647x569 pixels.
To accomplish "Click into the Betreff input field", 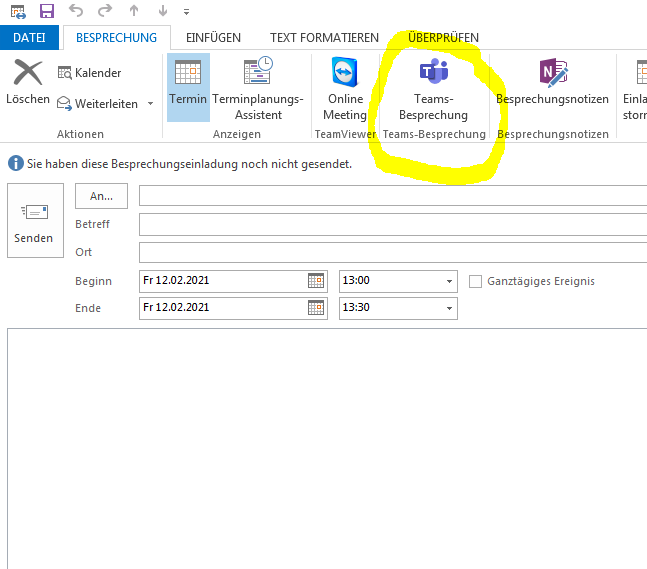I will point(392,224).
